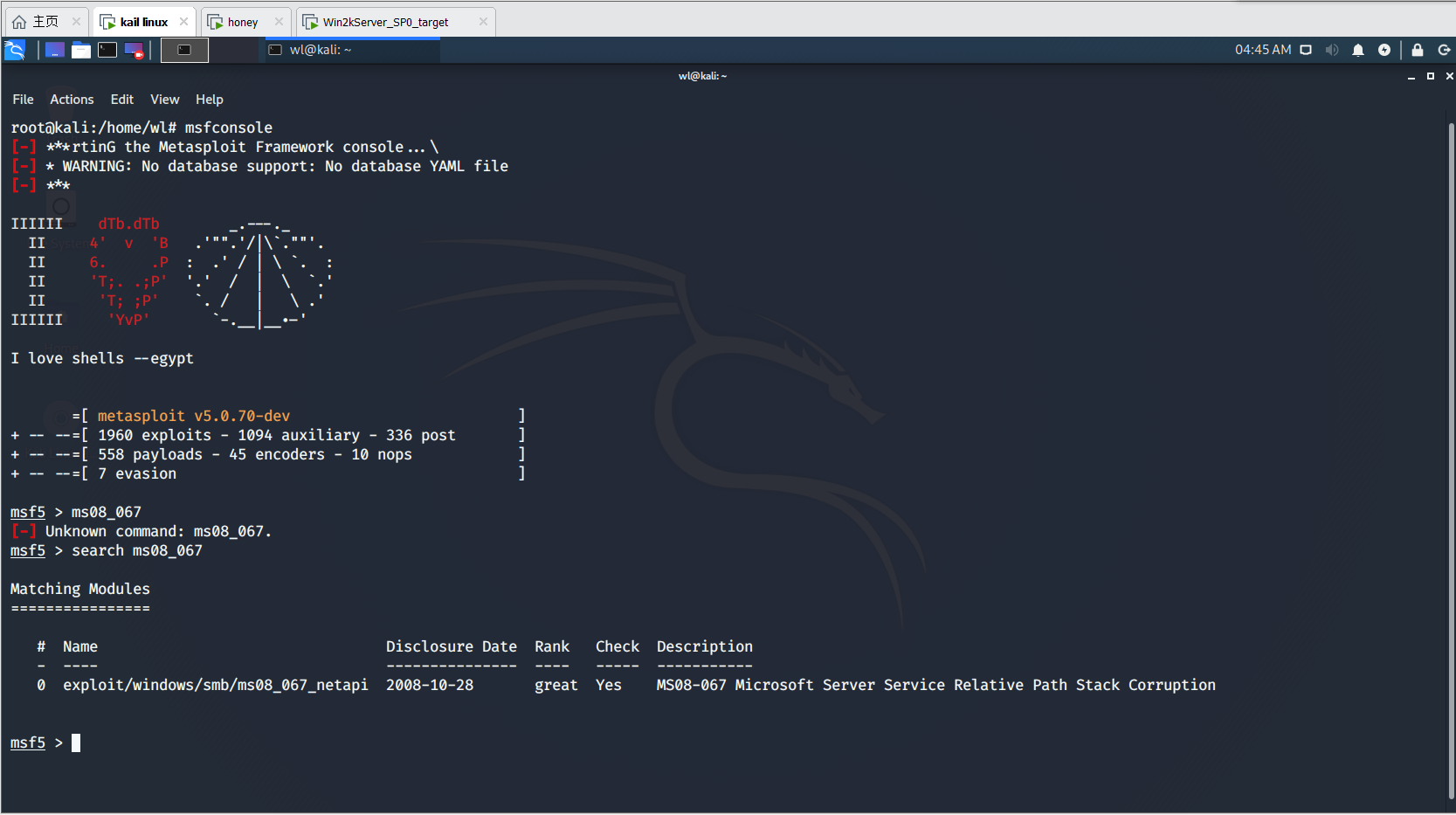
Task: Click the MS08-067 description text
Action: 935,686
